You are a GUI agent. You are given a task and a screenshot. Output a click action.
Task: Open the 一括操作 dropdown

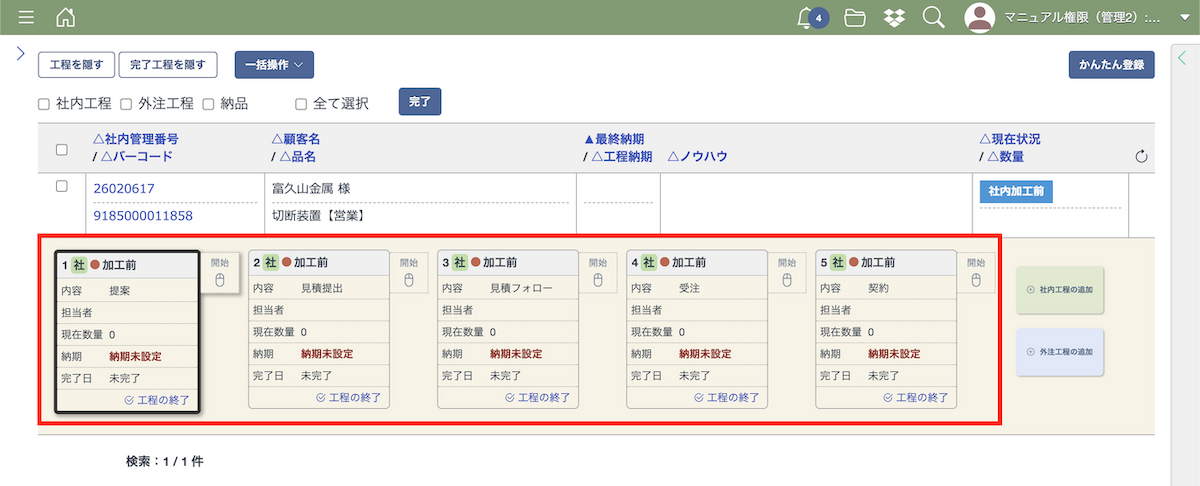[x=274, y=64]
